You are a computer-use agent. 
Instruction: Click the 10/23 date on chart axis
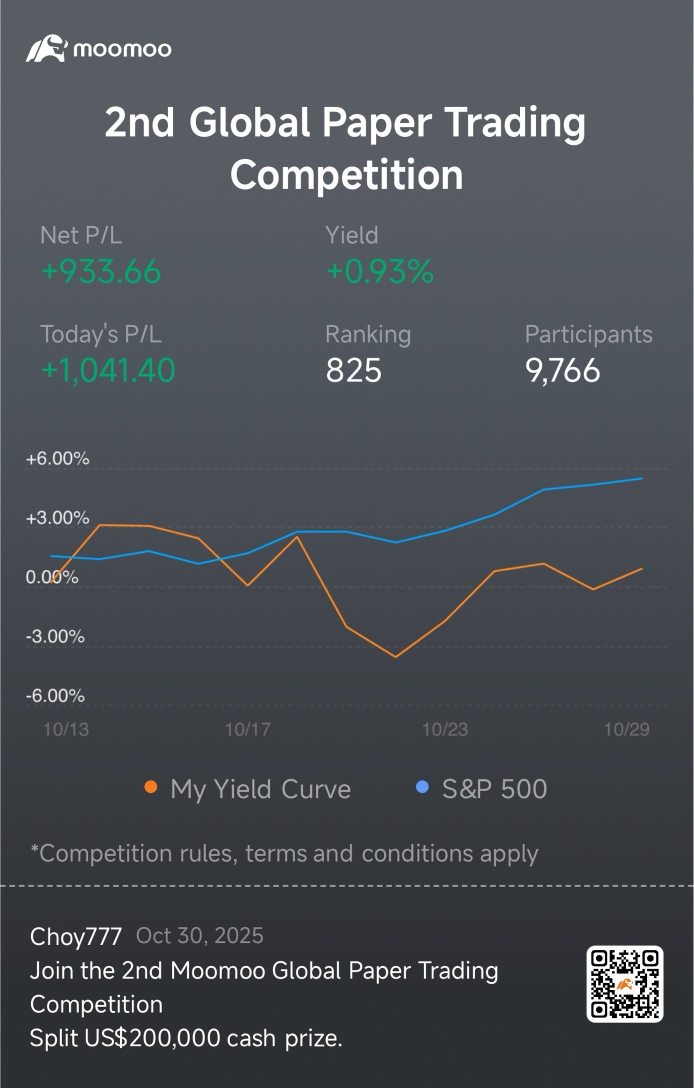(x=445, y=730)
